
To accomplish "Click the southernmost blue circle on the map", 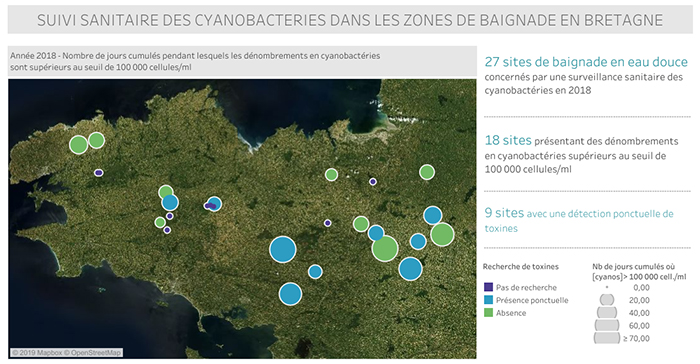I will pyautogui.click(x=290, y=294).
